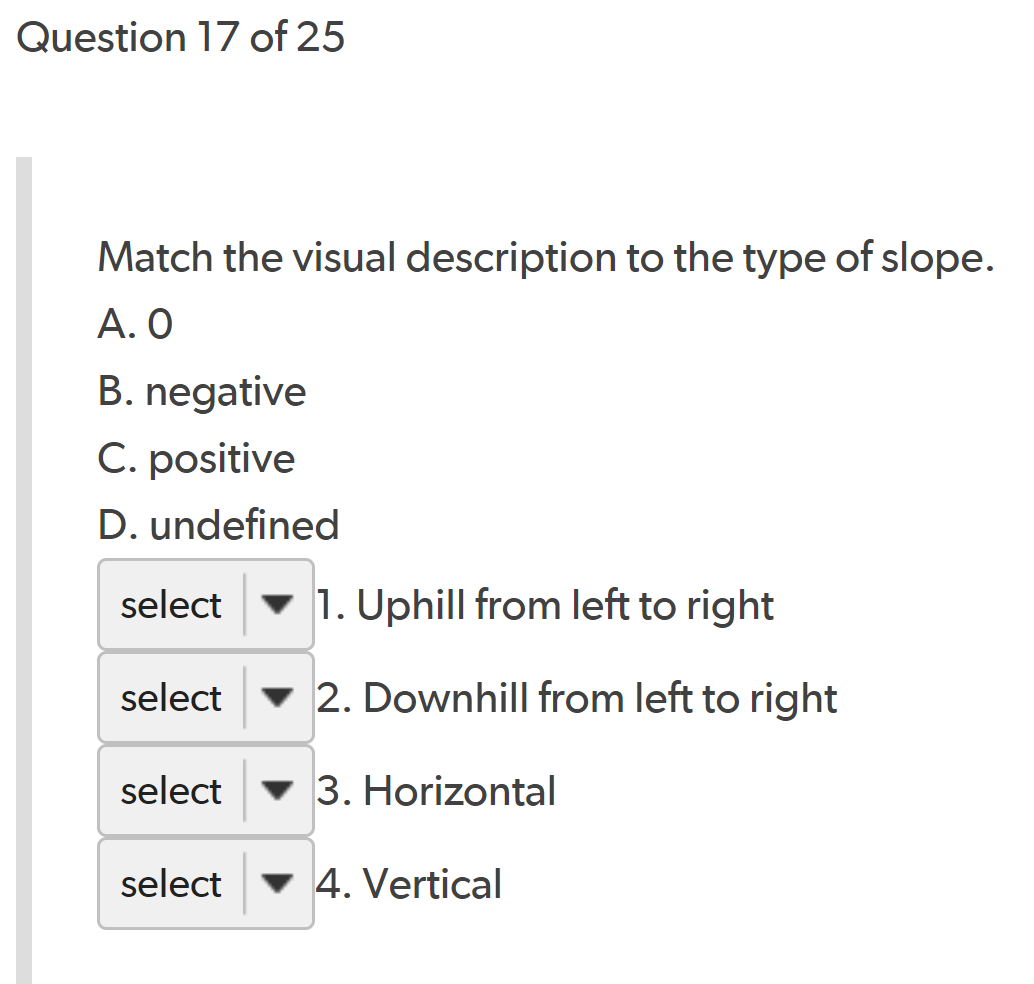Image resolution: width=1034 pixels, height=984 pixels.
Task: Click answer option 'D. undefined'
Action: click(x=218, y=526)
